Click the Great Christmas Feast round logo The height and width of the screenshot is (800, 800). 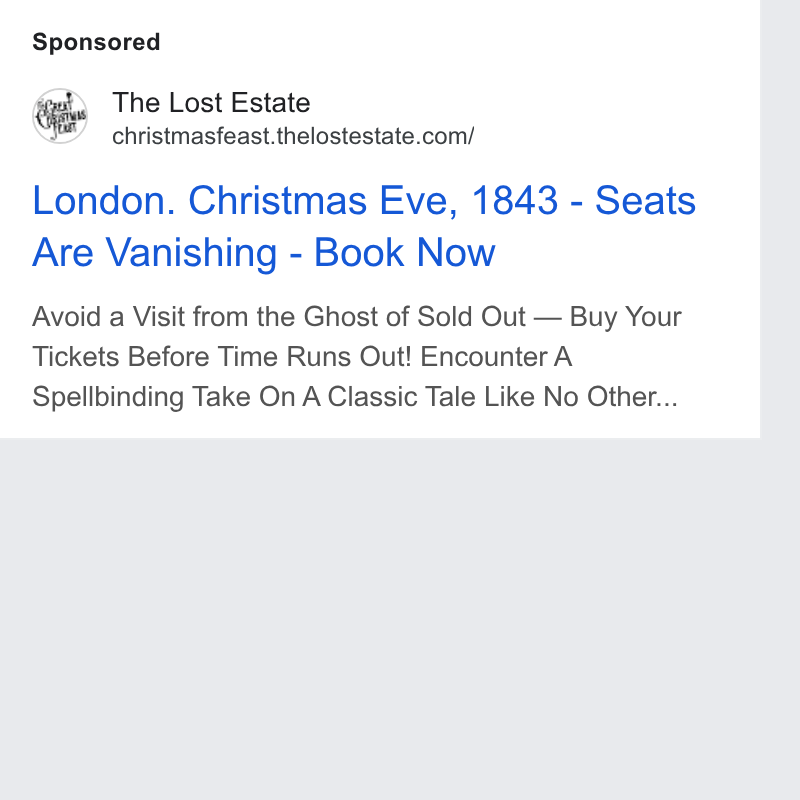[x=60, y=116]
